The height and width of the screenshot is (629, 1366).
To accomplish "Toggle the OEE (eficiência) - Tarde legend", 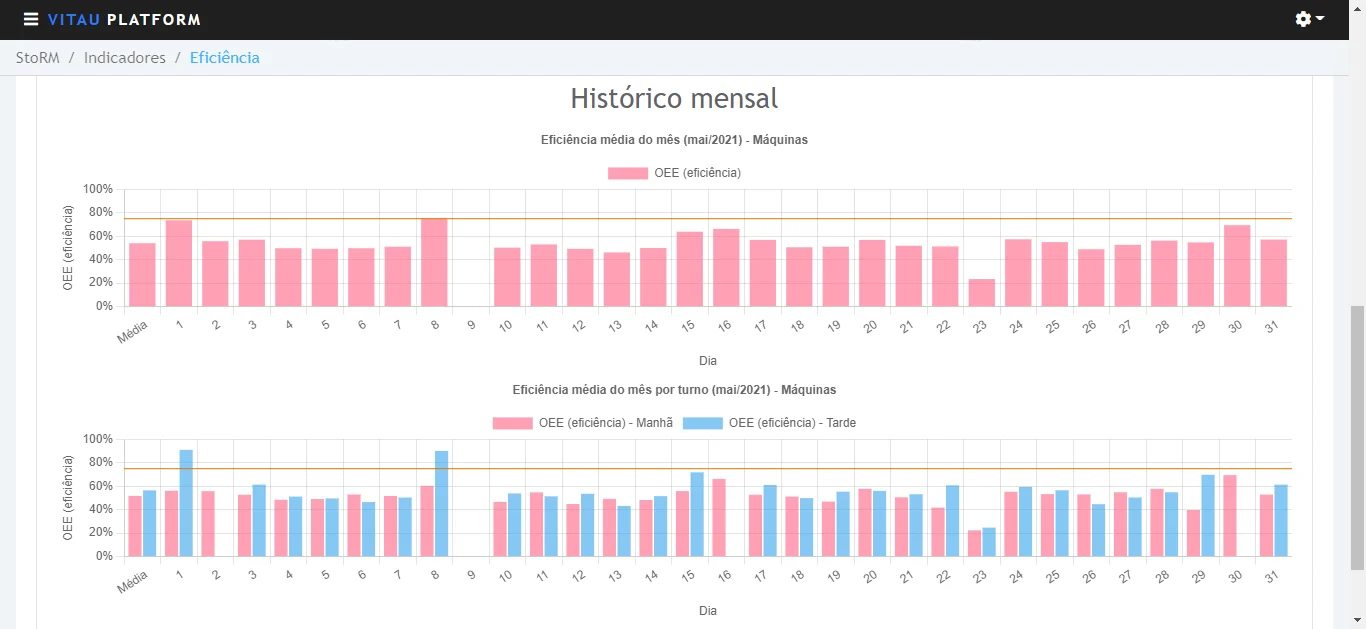I will pos(769,423).
